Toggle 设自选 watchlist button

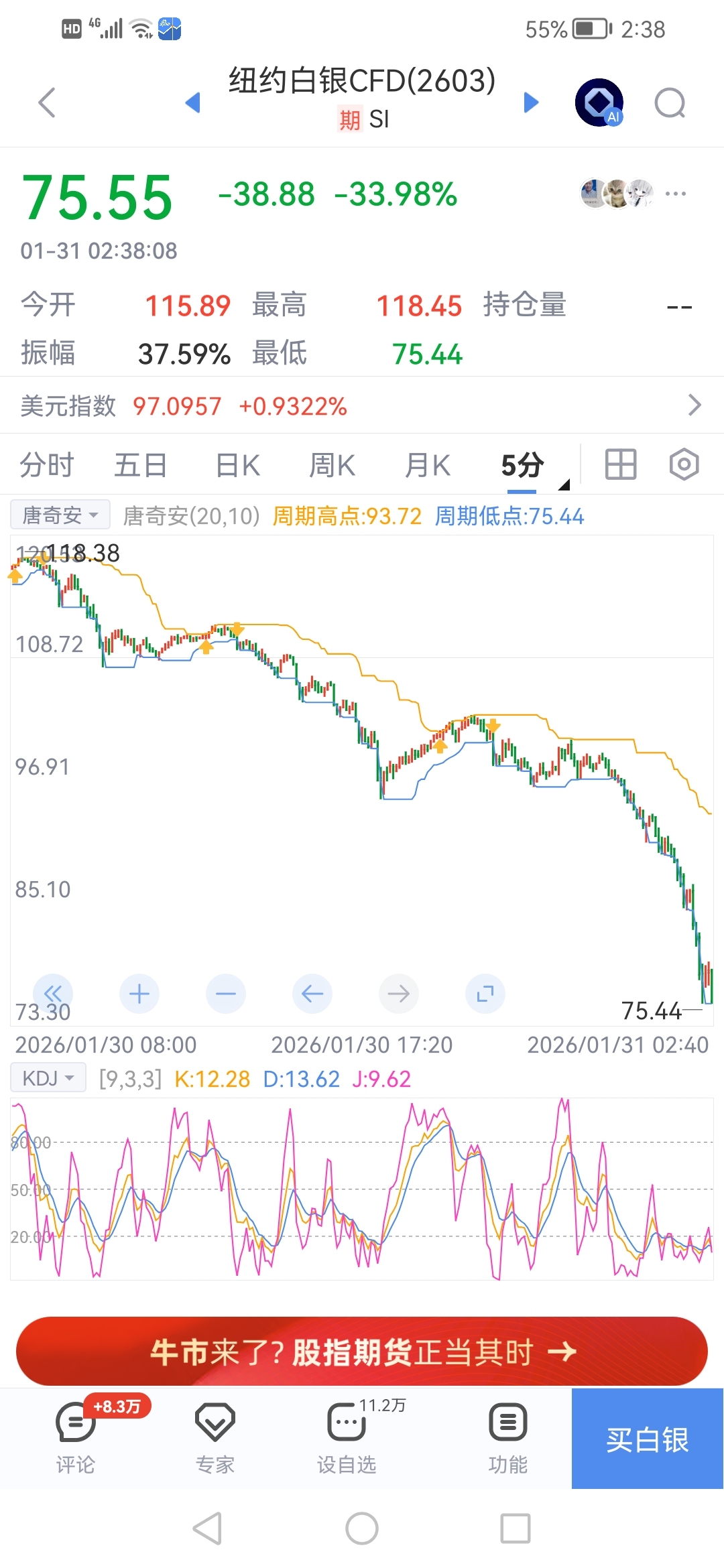coord(347,1436)
